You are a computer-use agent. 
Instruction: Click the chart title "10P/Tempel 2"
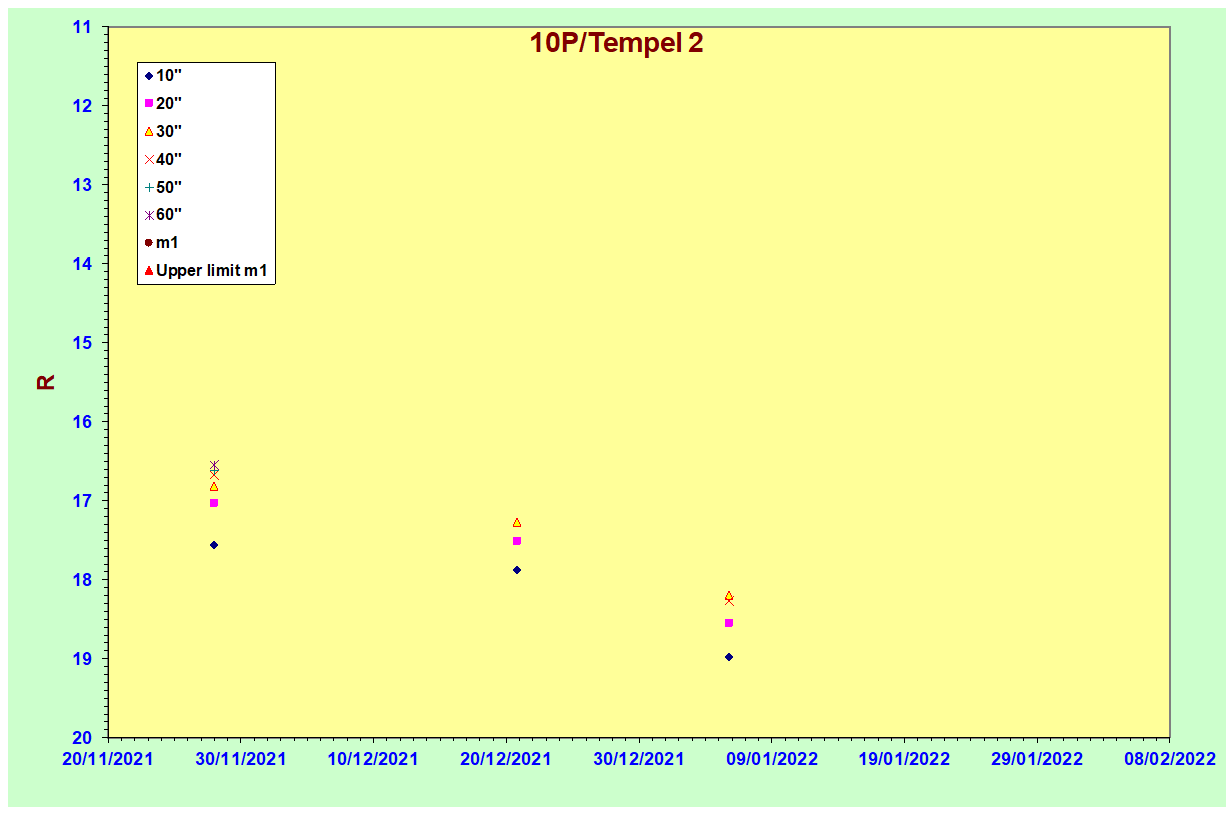coord(616,43)
